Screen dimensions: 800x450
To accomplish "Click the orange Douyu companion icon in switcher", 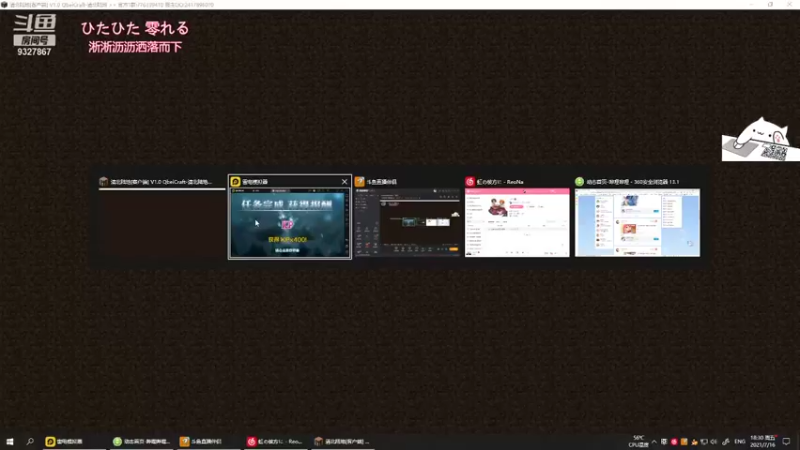I will [x=360, y=182].
